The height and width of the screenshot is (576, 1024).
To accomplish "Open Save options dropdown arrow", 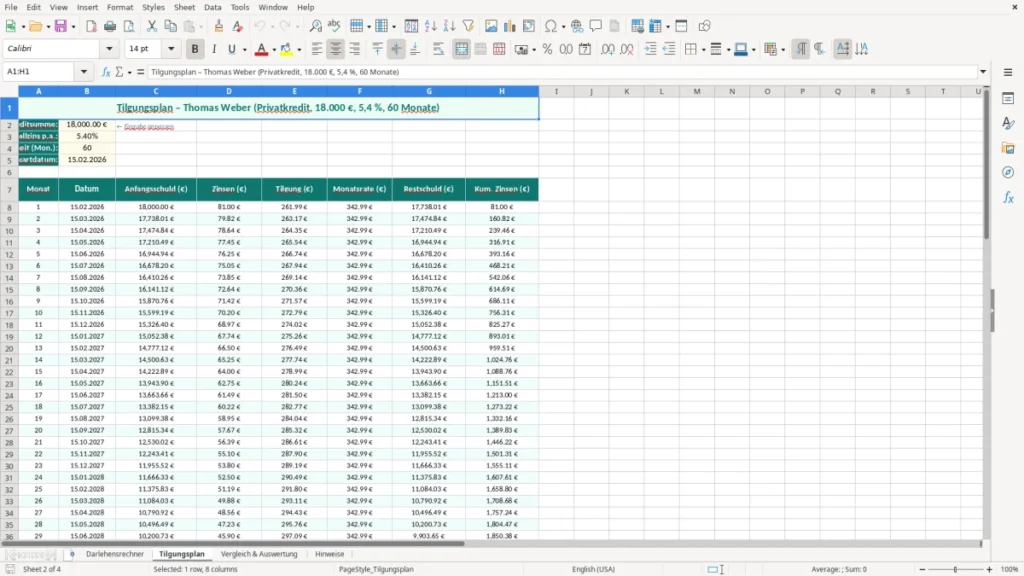I will (x=73, y=27).
